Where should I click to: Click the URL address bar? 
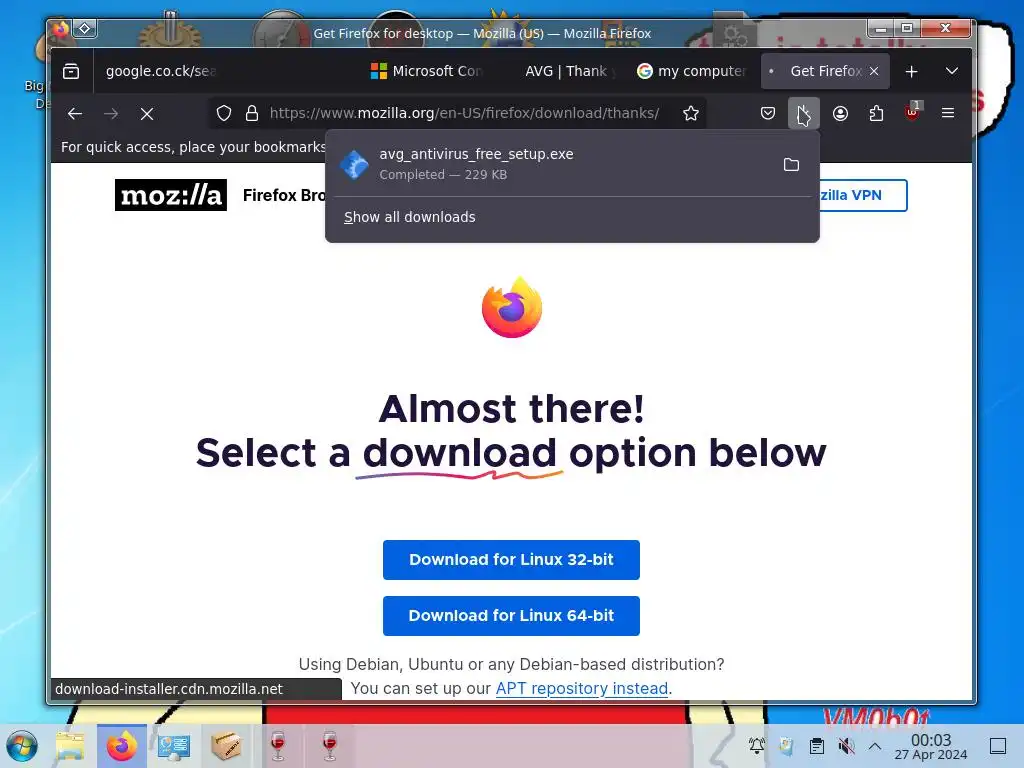coord(464,114)
